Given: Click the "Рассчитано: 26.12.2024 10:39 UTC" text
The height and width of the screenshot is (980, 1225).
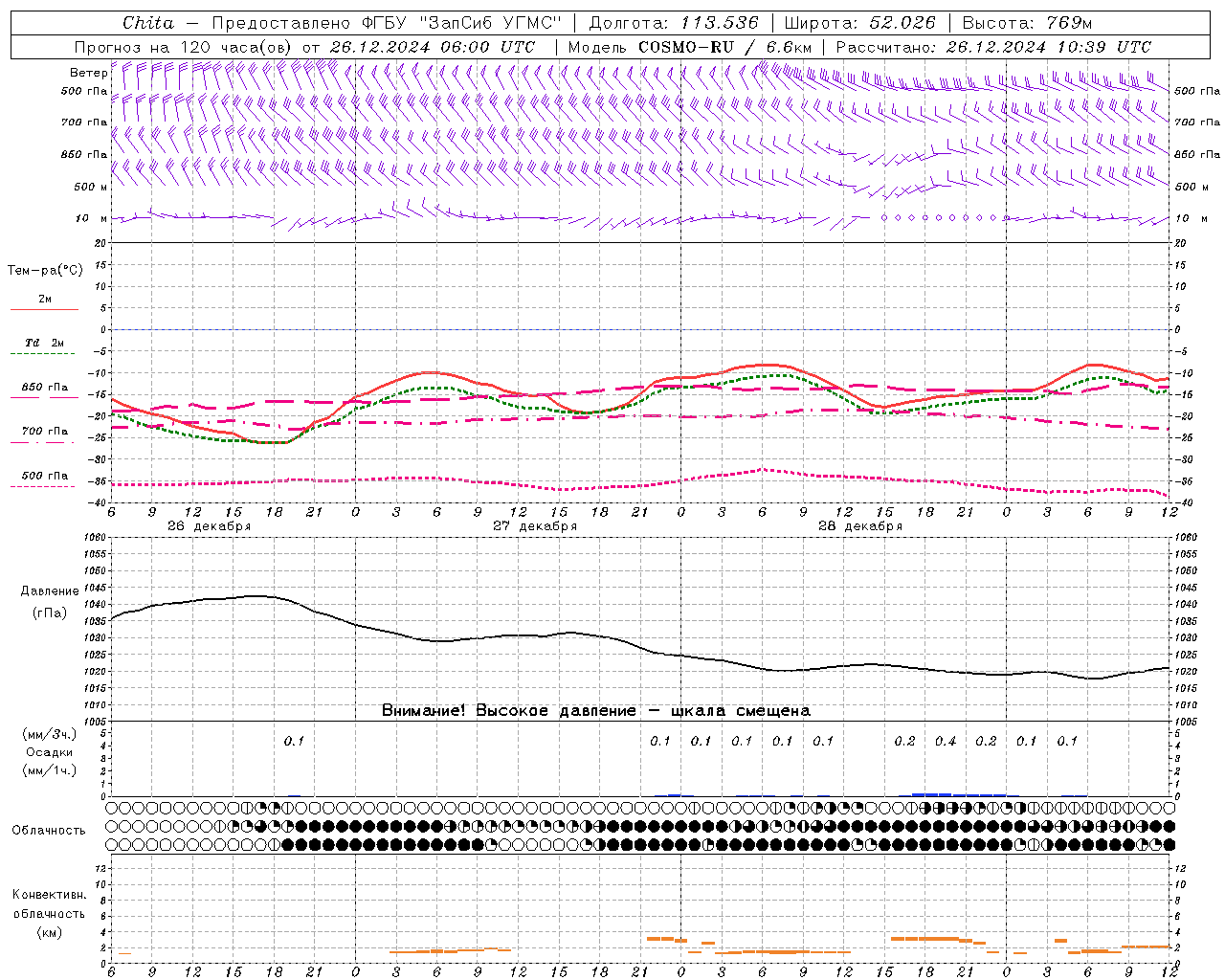Looking at the screenshot, I should click(x=993, y=47).
